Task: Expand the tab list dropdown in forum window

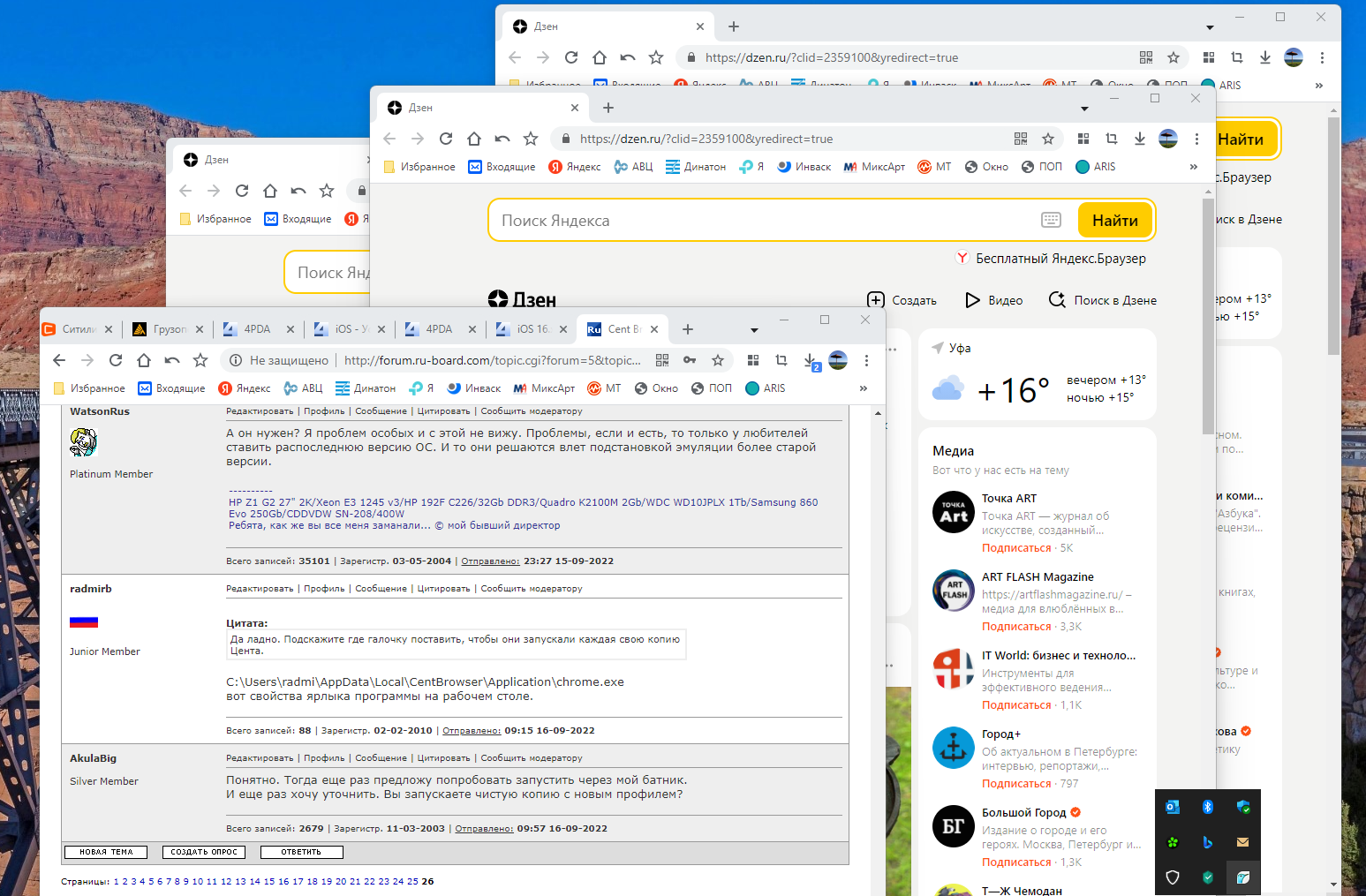Action: 754,330
